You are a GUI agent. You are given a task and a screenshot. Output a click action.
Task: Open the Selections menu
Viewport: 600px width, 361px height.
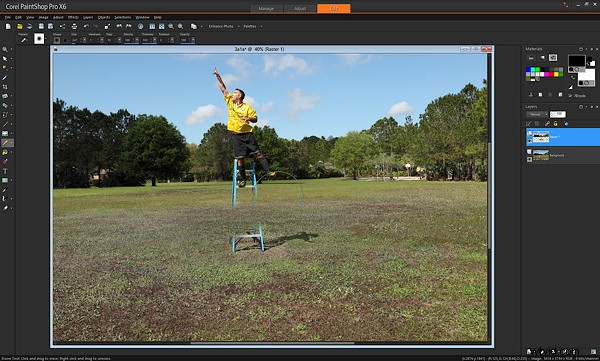point(122,17)
